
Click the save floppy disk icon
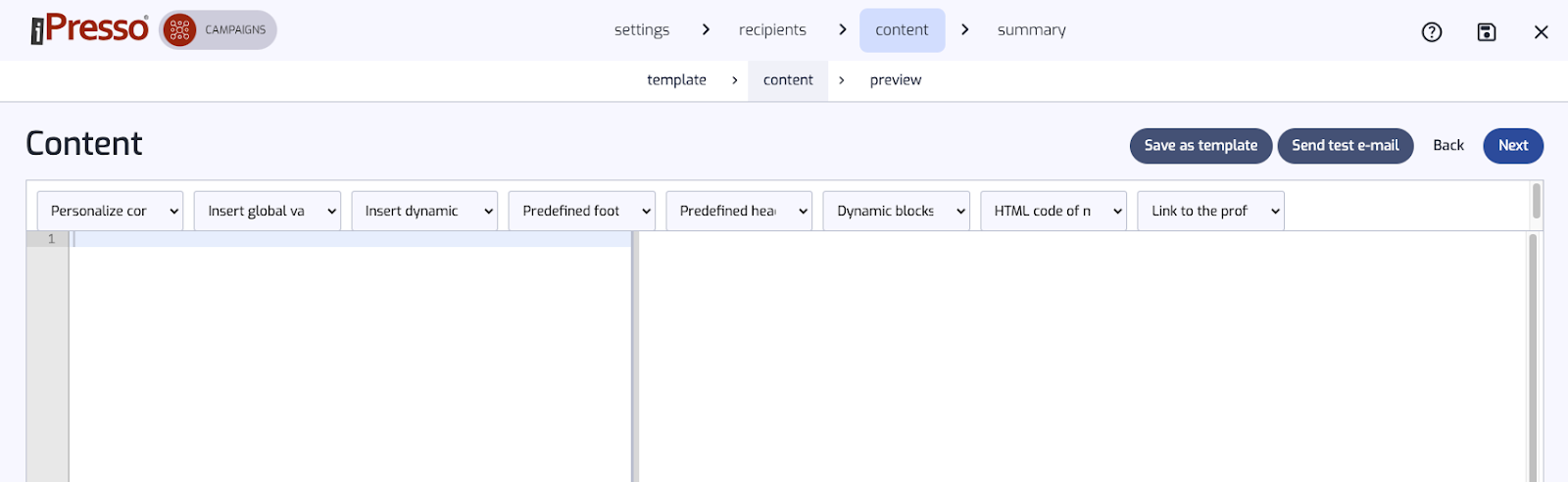coord(1487,32)
